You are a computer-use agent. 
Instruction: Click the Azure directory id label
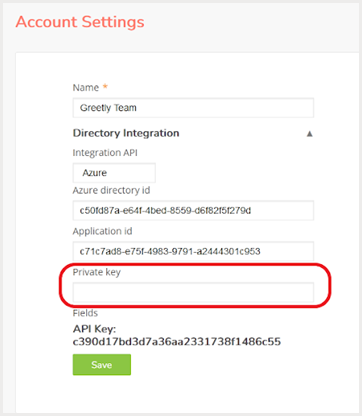pyautogui.click(x=111, y=190)
